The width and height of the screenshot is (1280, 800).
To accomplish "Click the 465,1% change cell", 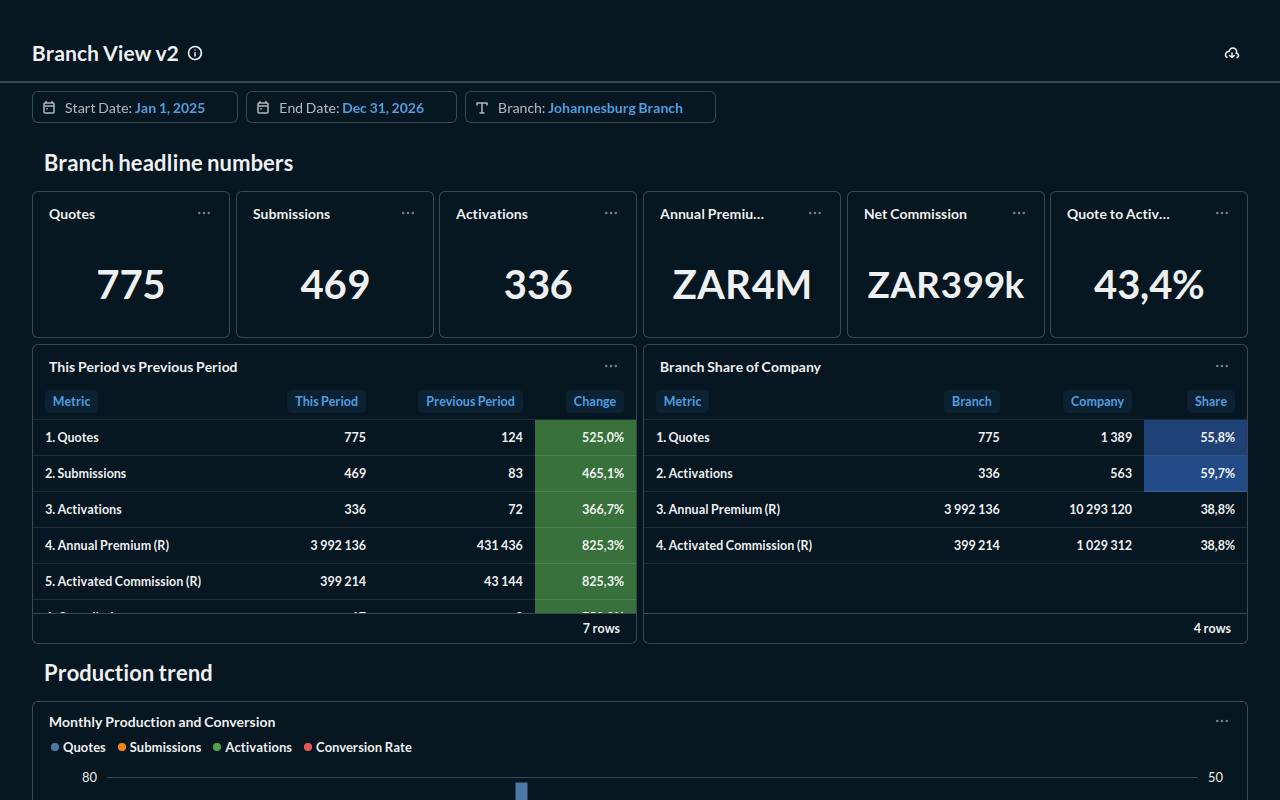I will tap(586, 473).
